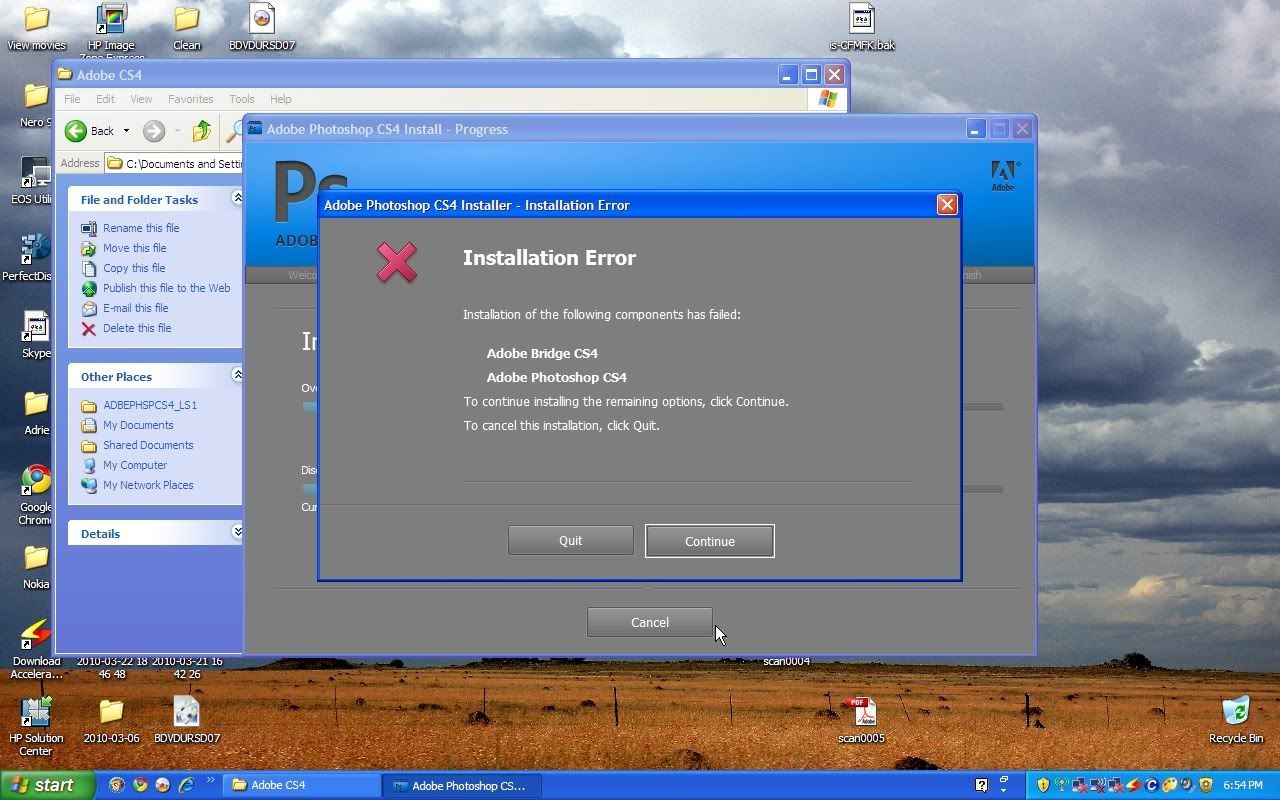Select the Recycle Bin

tap(1236, 720)
